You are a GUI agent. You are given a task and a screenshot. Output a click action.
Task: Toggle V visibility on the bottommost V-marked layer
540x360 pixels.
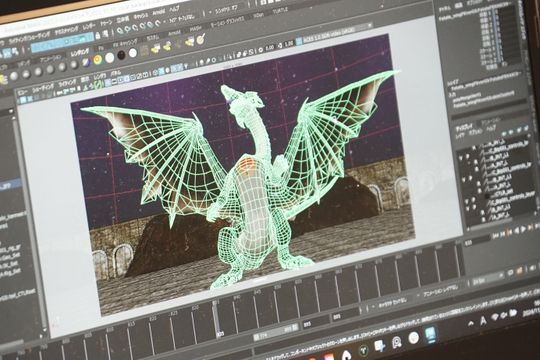coord(468,208)
